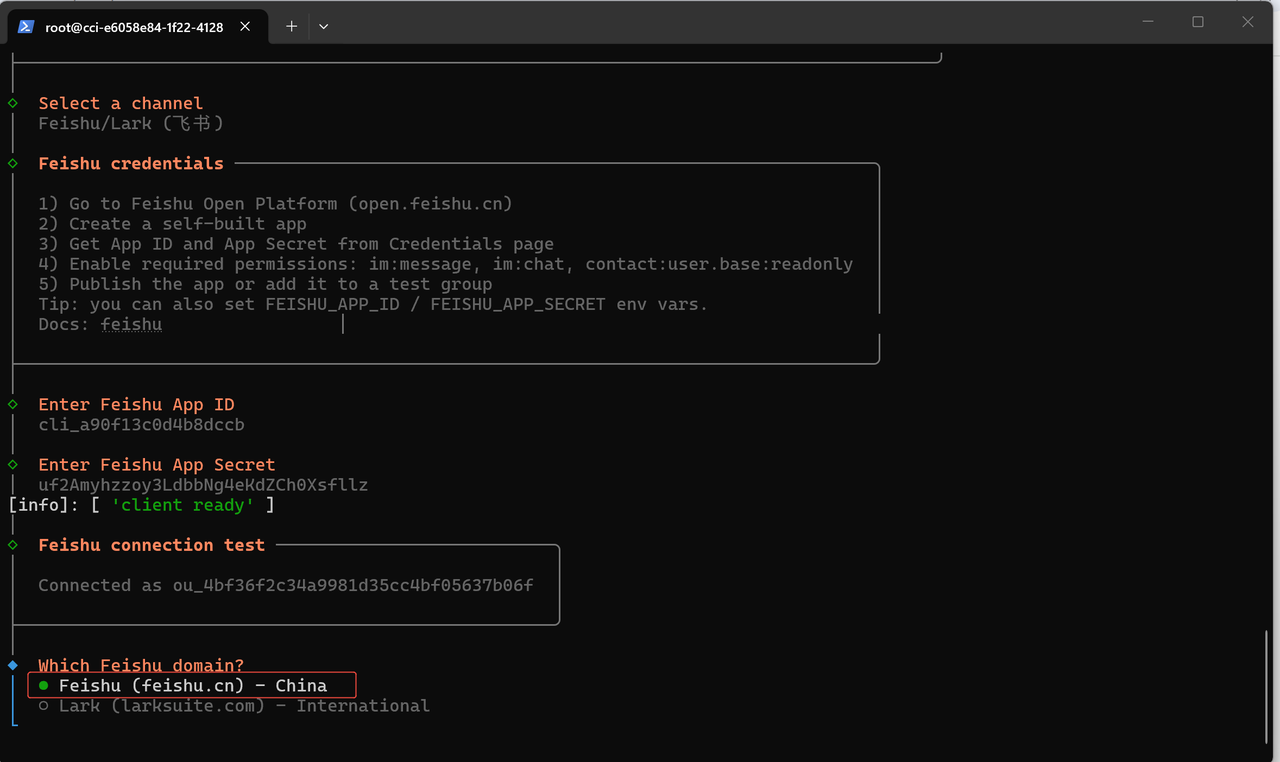The height and width of the screenshot is (762, 1280).
Task: Click diamond marker beside Enter Feishu App ID
Action: [13, 404]
